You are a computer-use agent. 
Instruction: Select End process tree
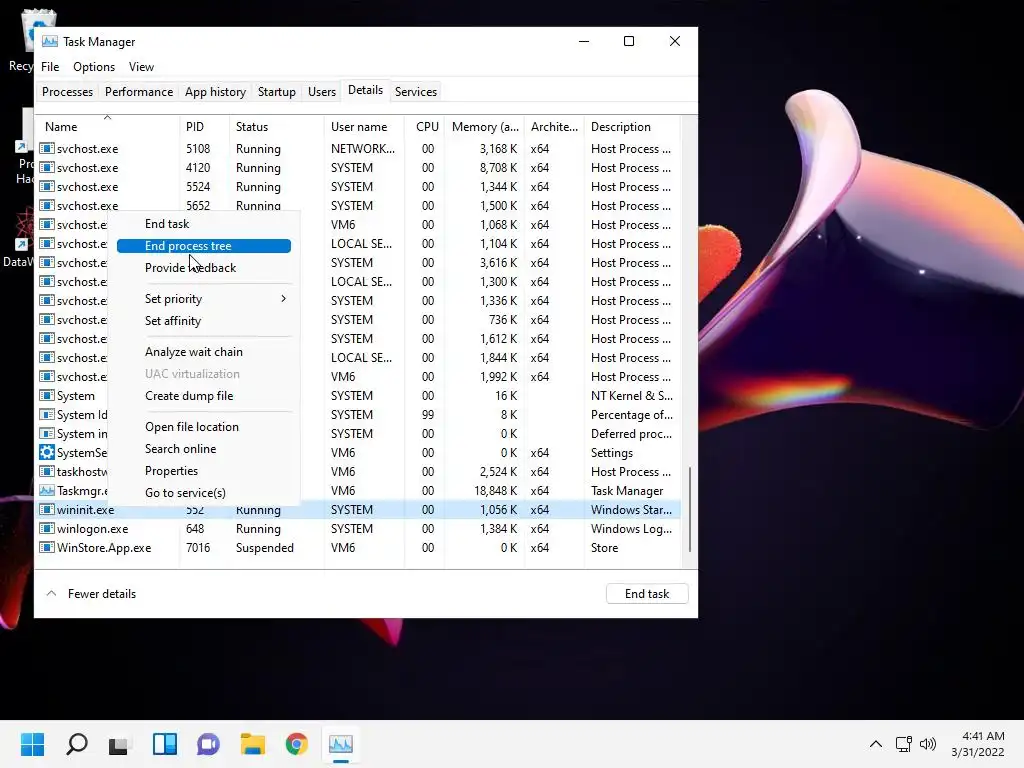(x=204, y=246)
